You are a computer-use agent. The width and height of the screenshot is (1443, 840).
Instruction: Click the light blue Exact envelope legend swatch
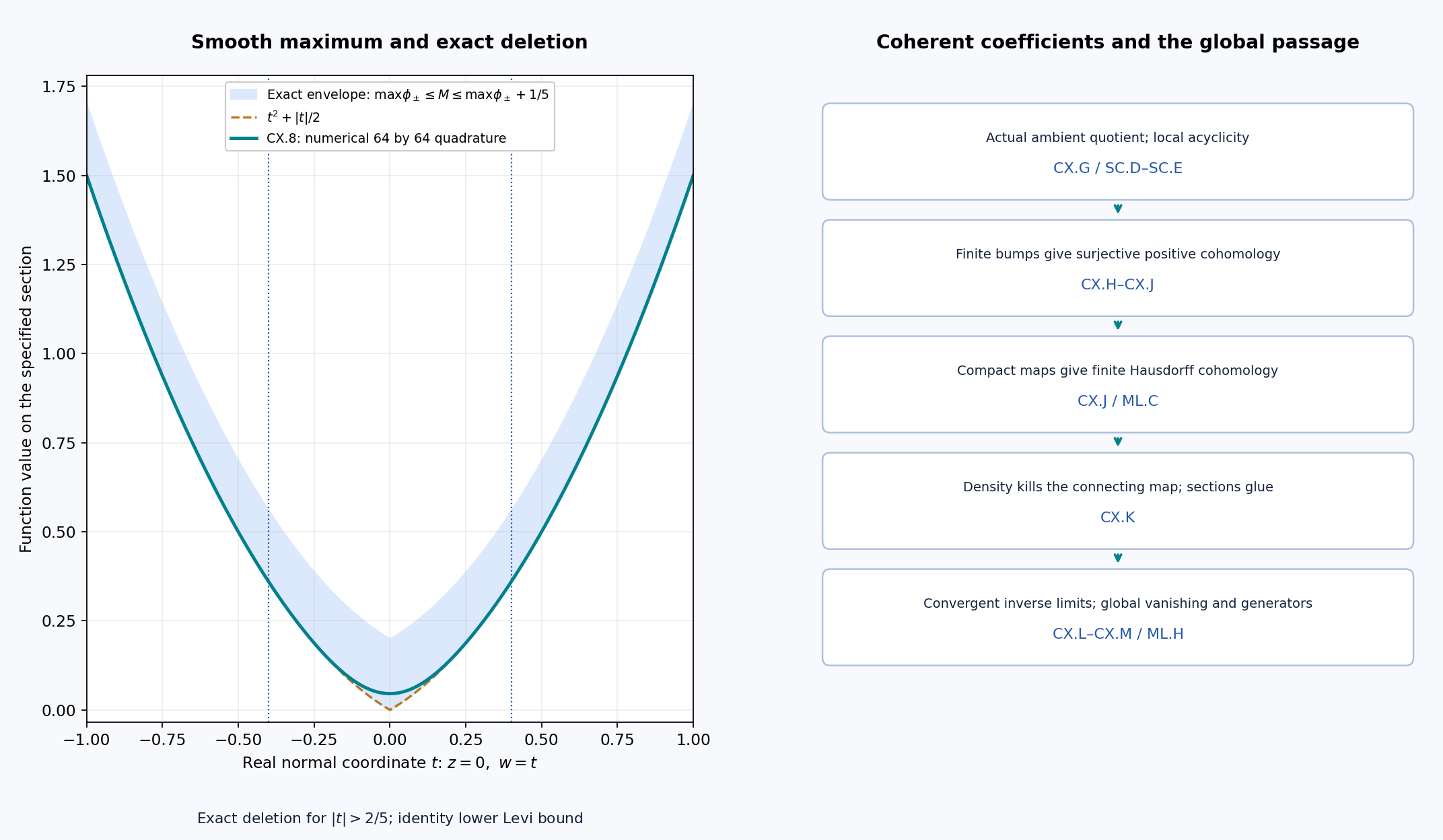244,94
